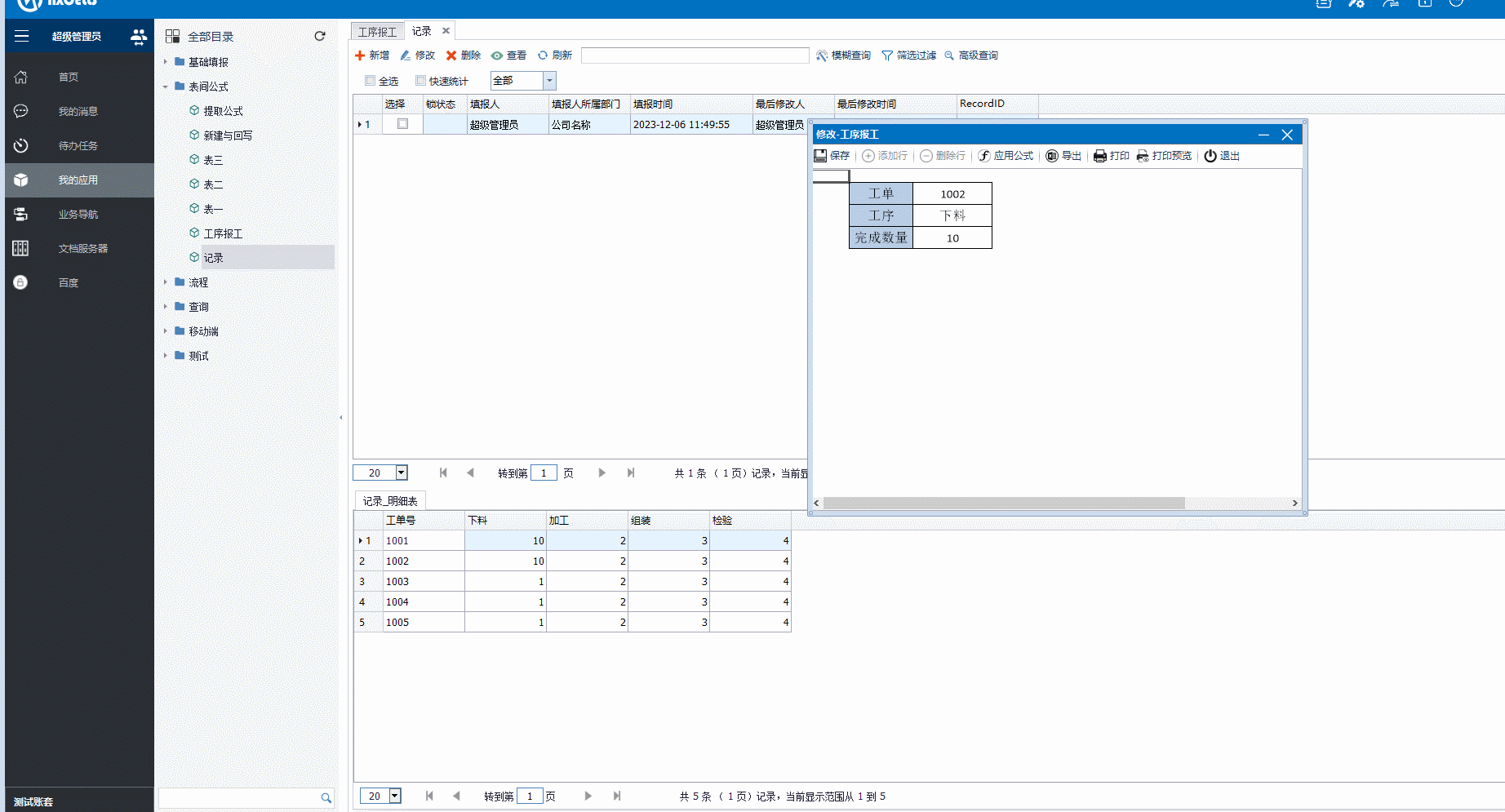Switch to the 工序报工 tab
1505x812 pixels.
click(377, 32)
